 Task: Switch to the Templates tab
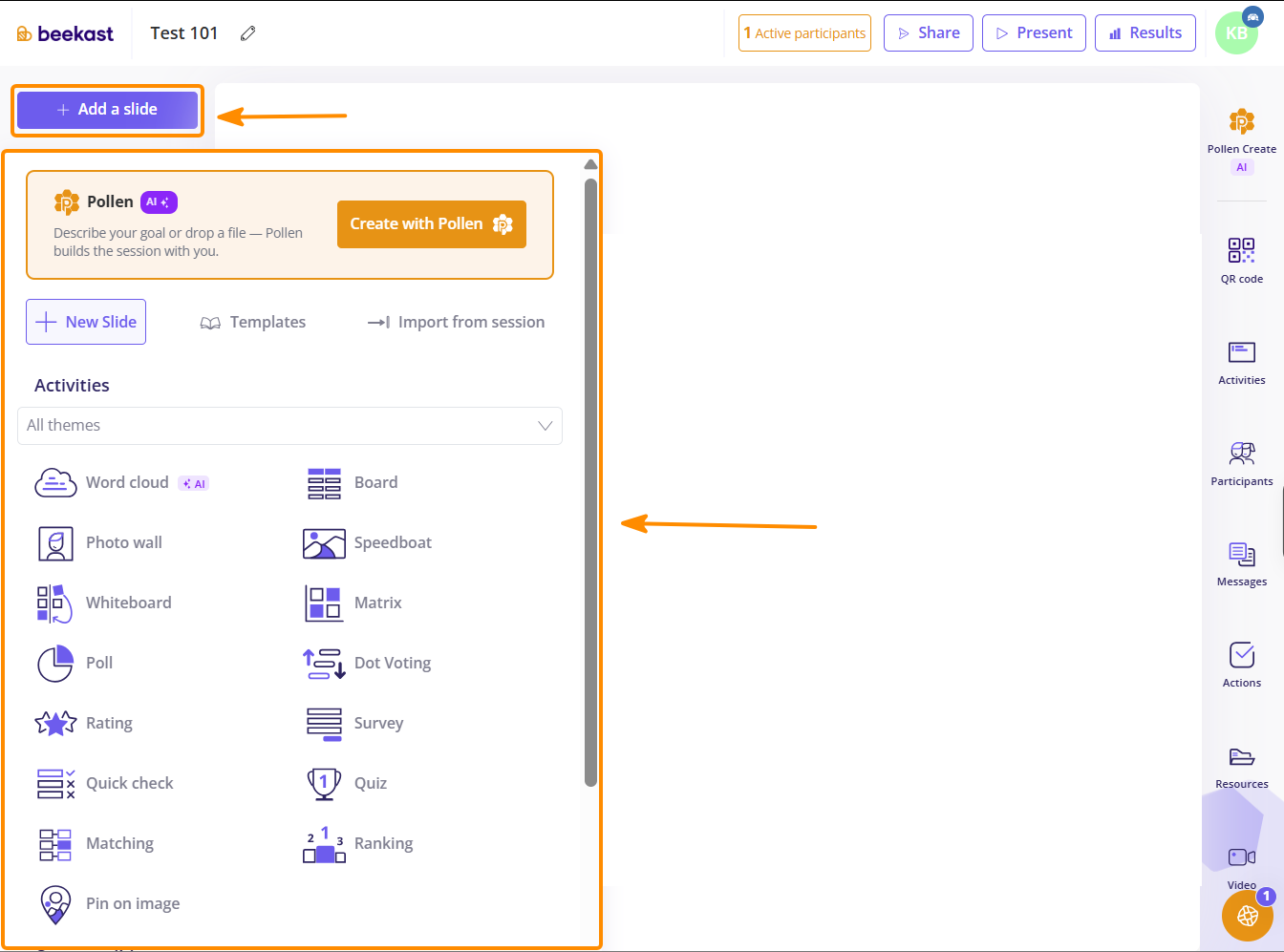(x=253, y=323)
